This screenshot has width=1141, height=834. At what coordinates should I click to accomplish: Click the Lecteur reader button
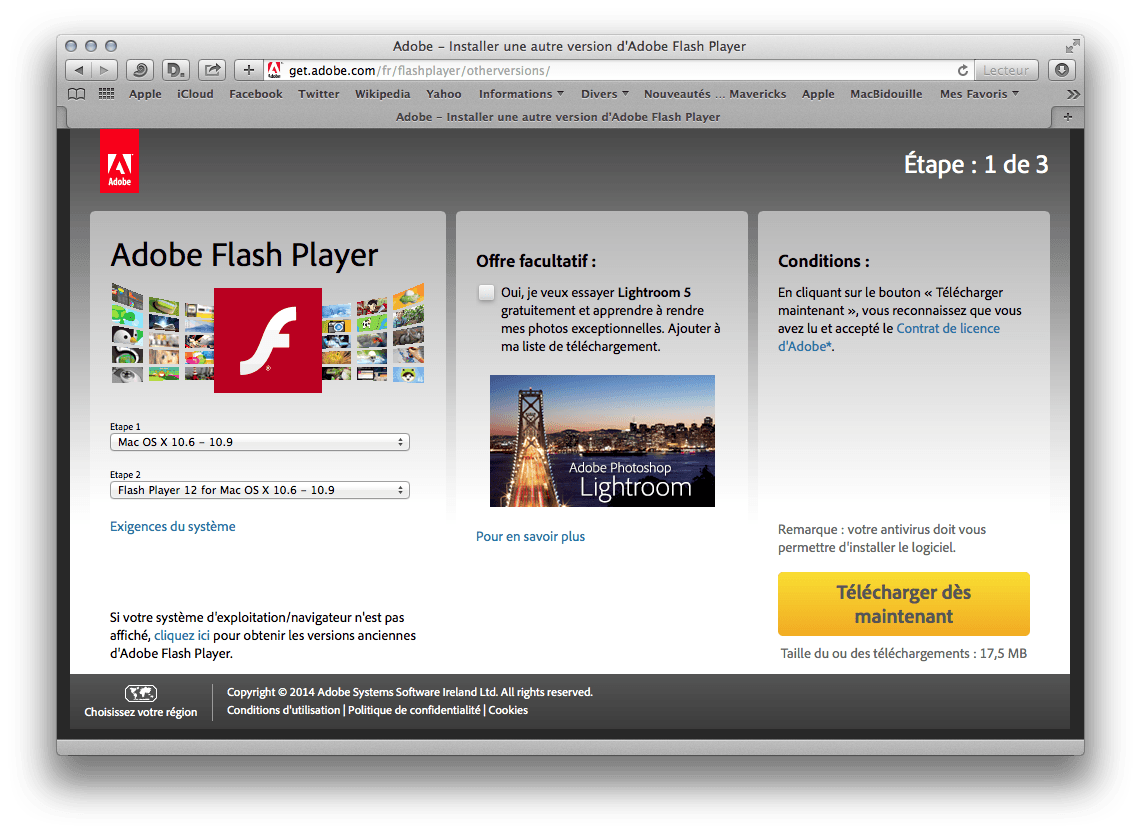(x=1006, y=70)
